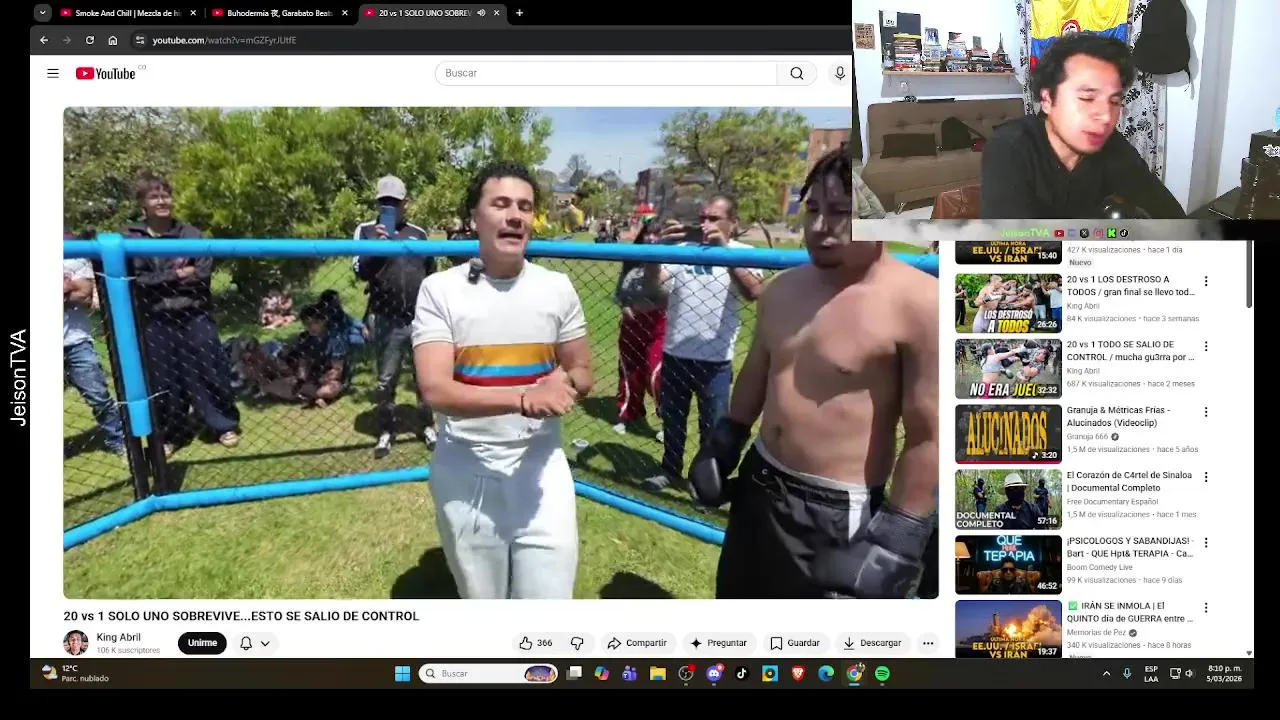Open the browser home page

(x=113, y=40)
